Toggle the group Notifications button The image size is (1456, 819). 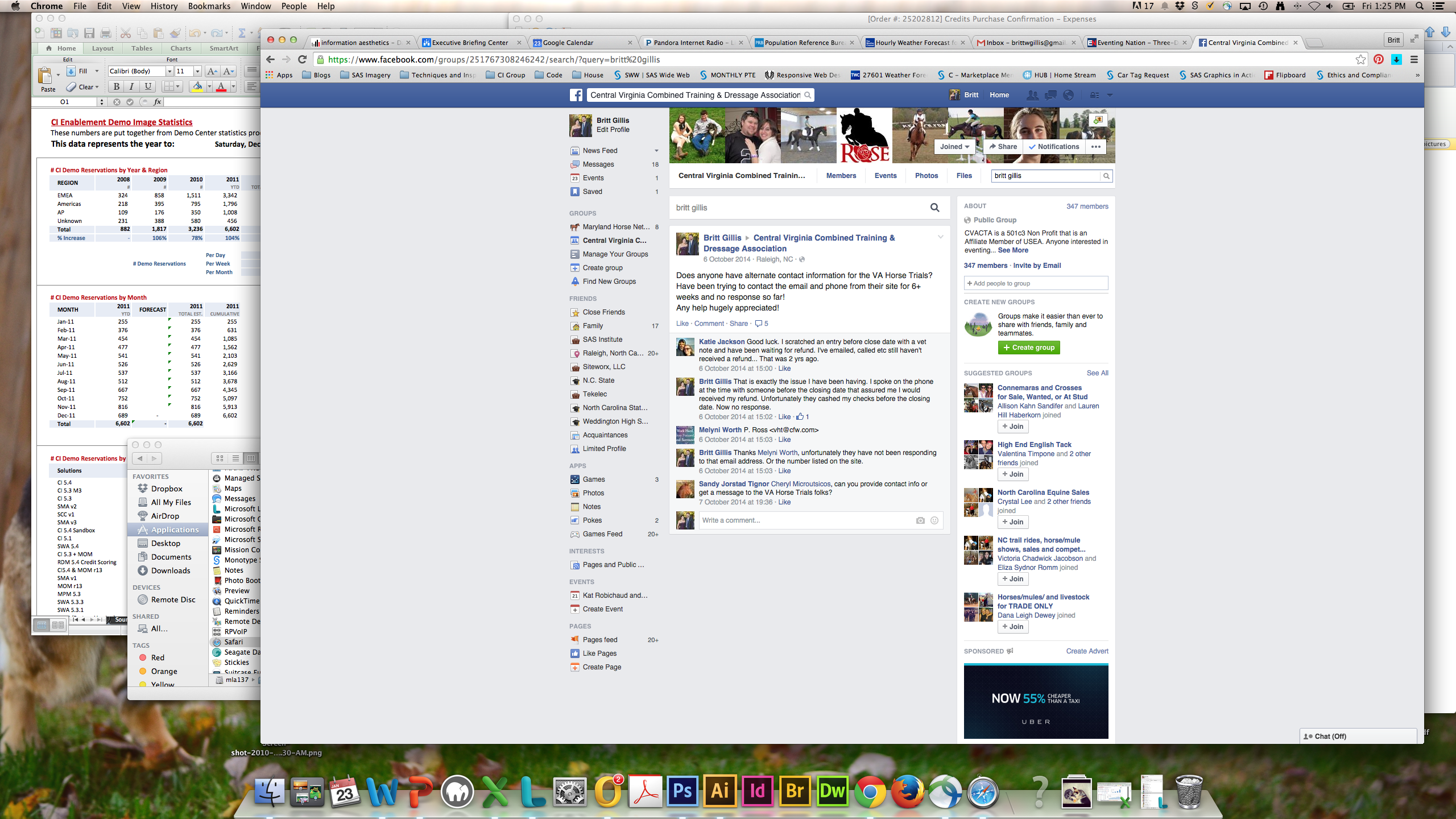click(x=1053, y=146)
